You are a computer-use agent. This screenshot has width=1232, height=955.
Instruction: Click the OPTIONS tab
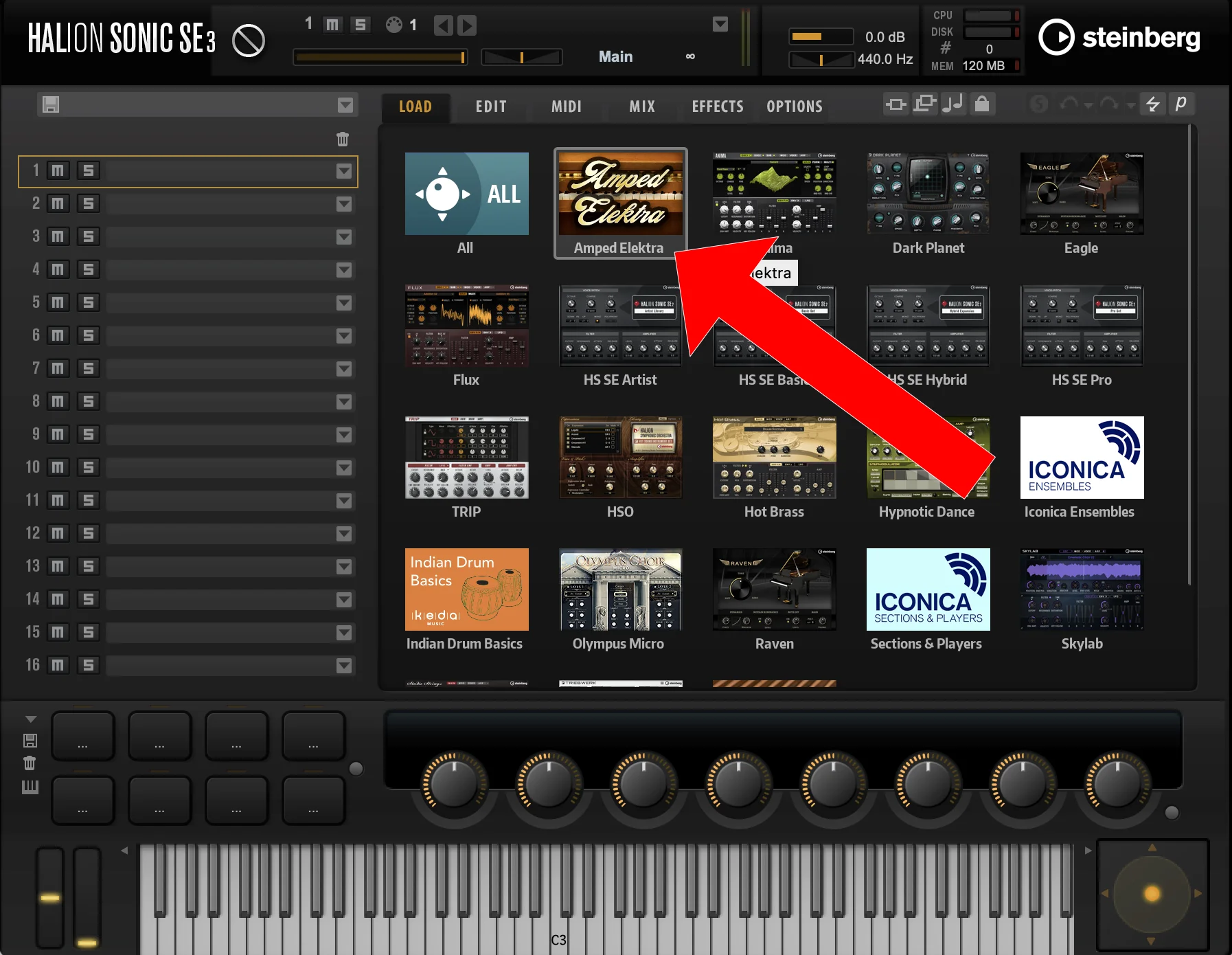click(x=795, y=106)
